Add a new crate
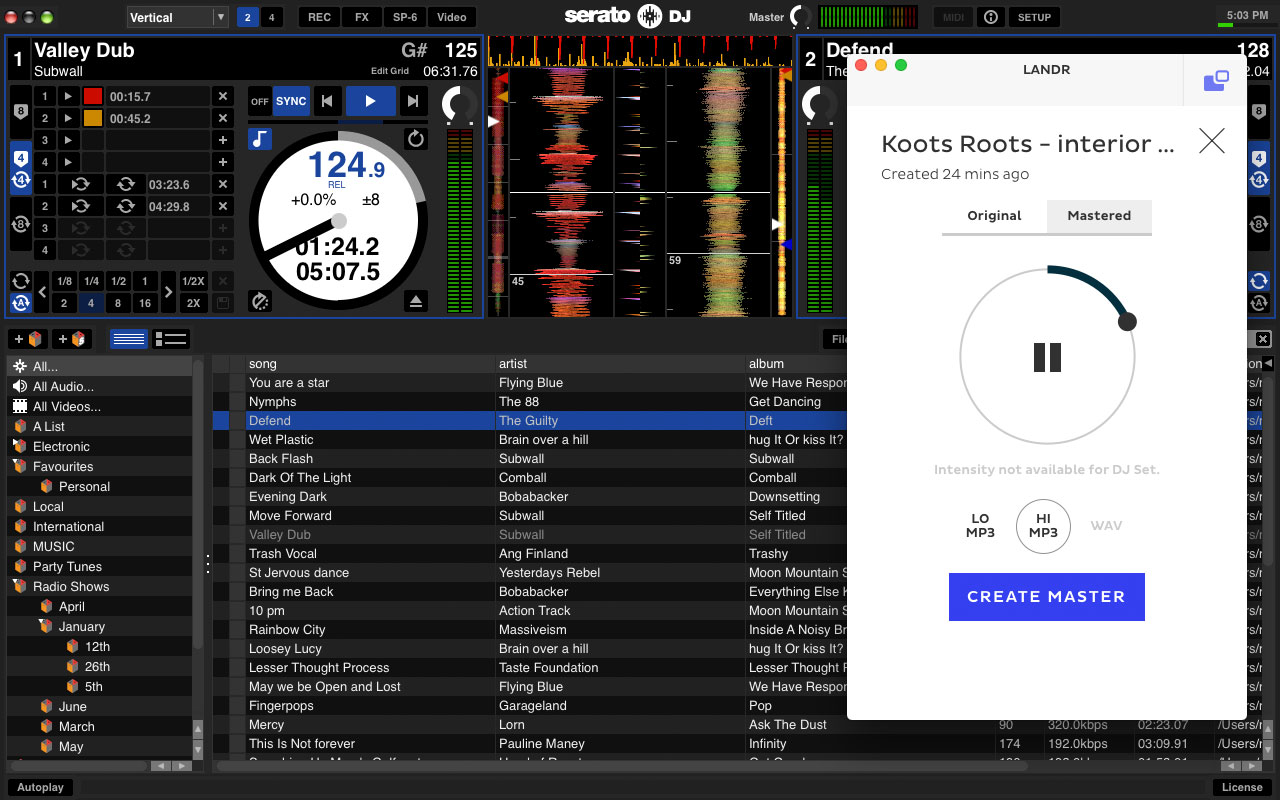The height and width of the screenshot is (800, 1280). point(27,339)
